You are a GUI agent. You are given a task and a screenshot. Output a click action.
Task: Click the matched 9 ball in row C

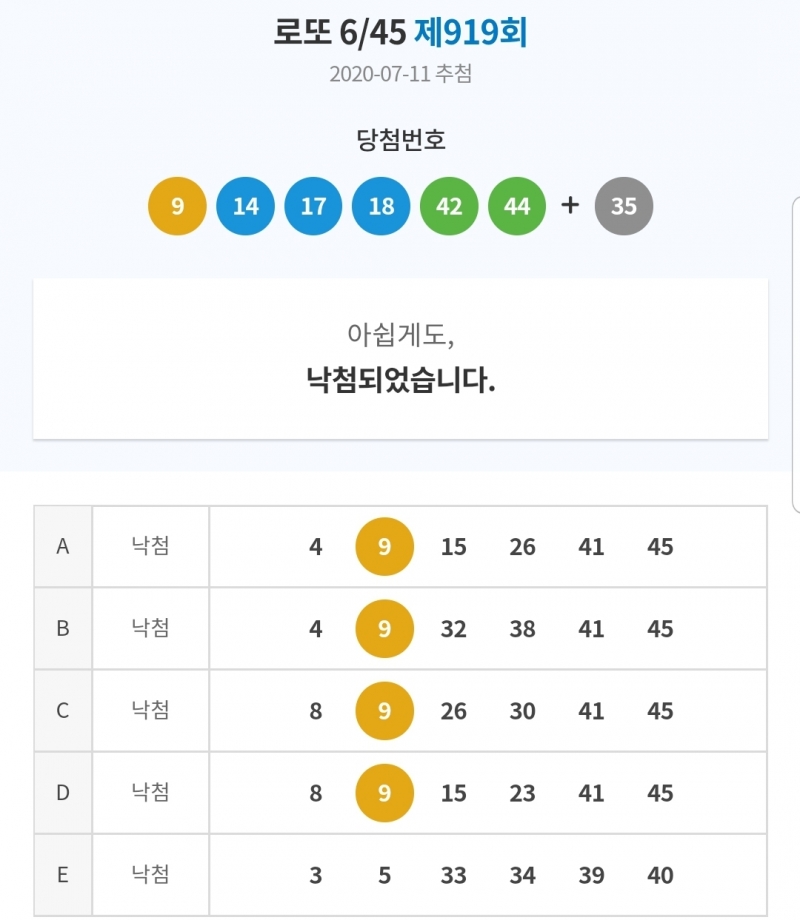385,711
